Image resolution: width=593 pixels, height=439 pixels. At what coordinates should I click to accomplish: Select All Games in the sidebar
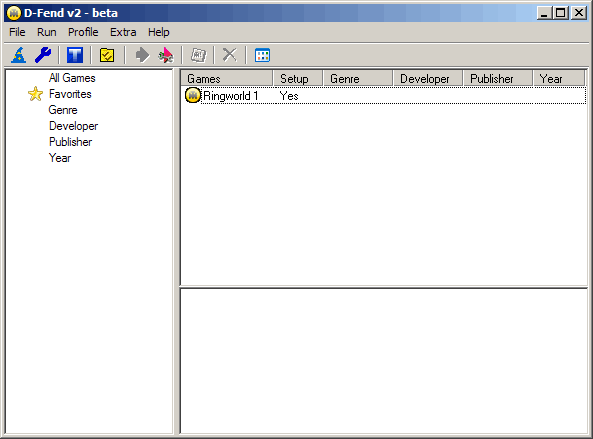pyautogui.click(x=72, y=78)
